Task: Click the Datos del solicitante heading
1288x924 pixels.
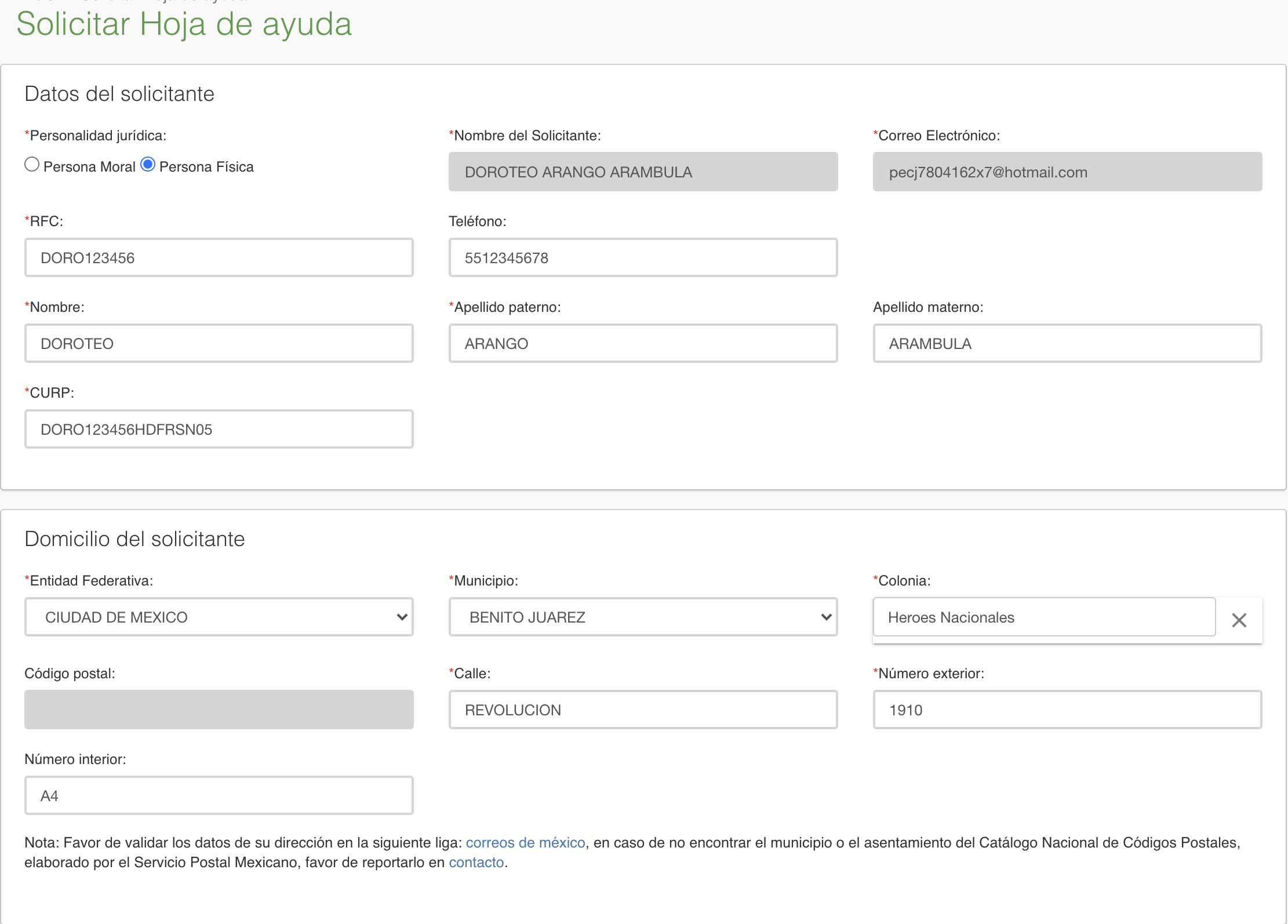Action: coord(119,94)
